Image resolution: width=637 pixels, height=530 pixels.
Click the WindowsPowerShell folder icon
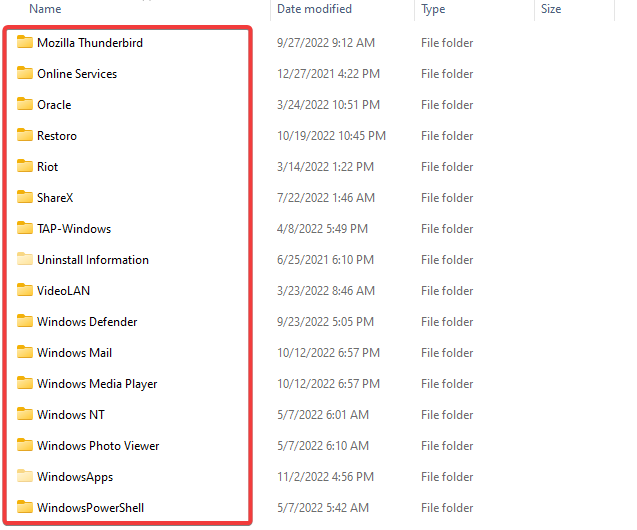point(25,507)
